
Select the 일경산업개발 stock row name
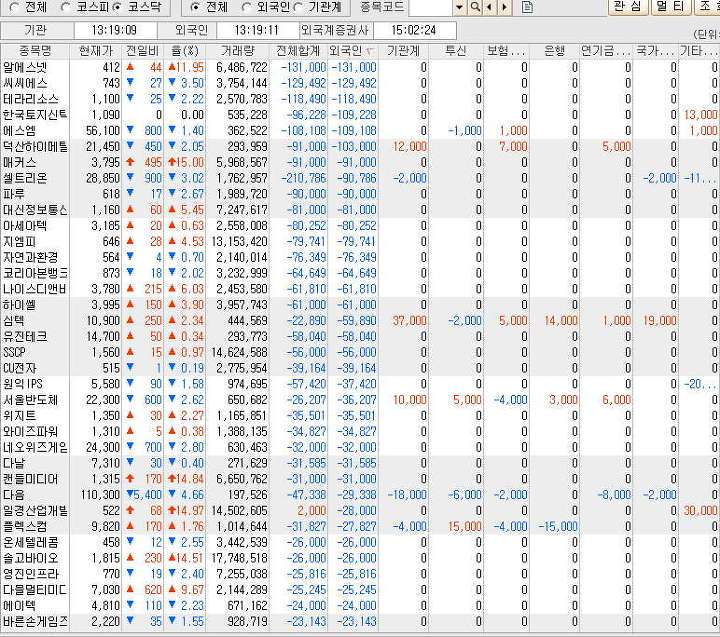[35, 511]
